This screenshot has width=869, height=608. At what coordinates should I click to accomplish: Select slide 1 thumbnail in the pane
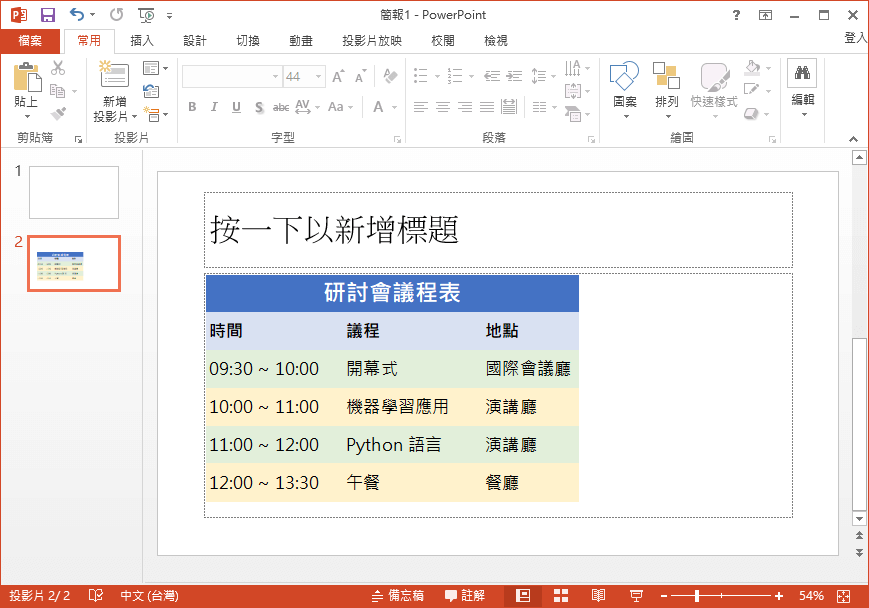(x=72, y=191)
